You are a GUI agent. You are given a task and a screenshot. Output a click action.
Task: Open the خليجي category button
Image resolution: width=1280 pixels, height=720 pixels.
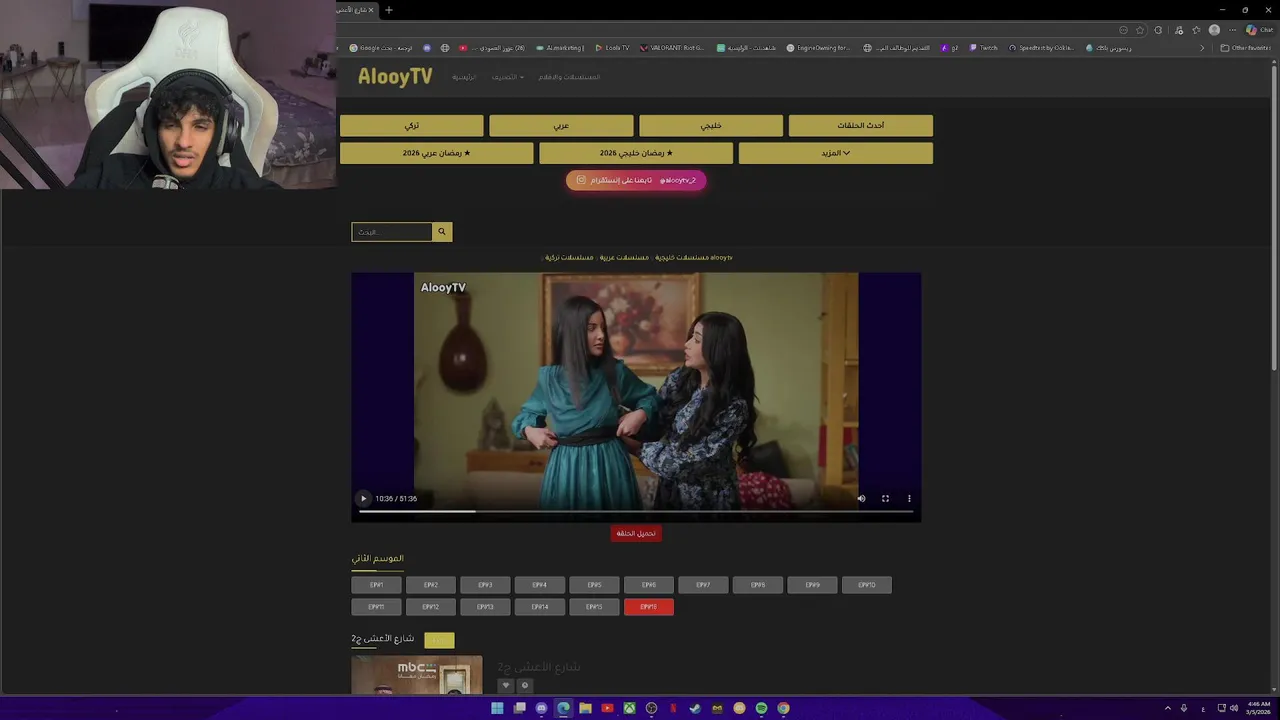click(711, 125)
